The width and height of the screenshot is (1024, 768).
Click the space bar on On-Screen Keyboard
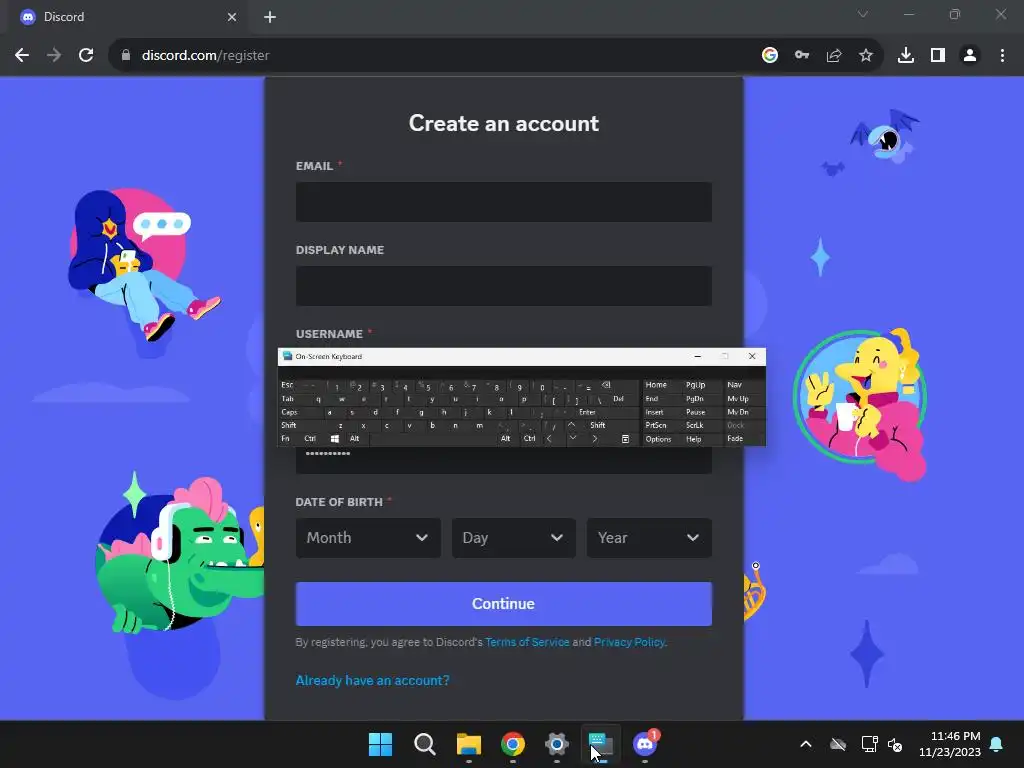click(432, 439)
